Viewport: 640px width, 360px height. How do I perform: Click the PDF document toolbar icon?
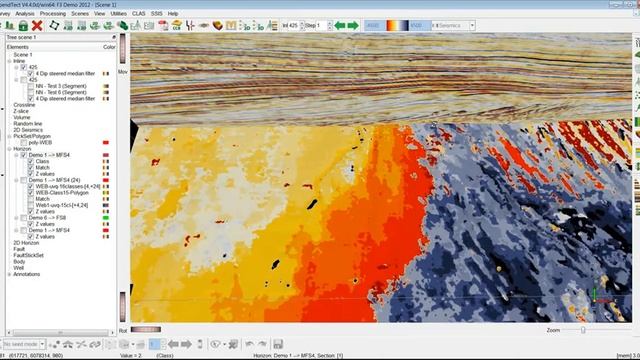click(163, 26)
